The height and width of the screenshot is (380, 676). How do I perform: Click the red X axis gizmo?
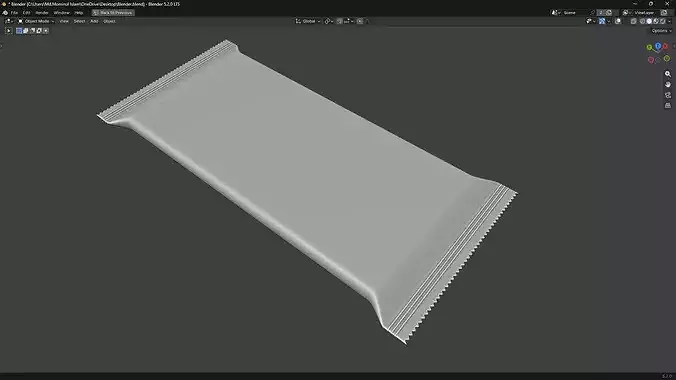(665, 46)
